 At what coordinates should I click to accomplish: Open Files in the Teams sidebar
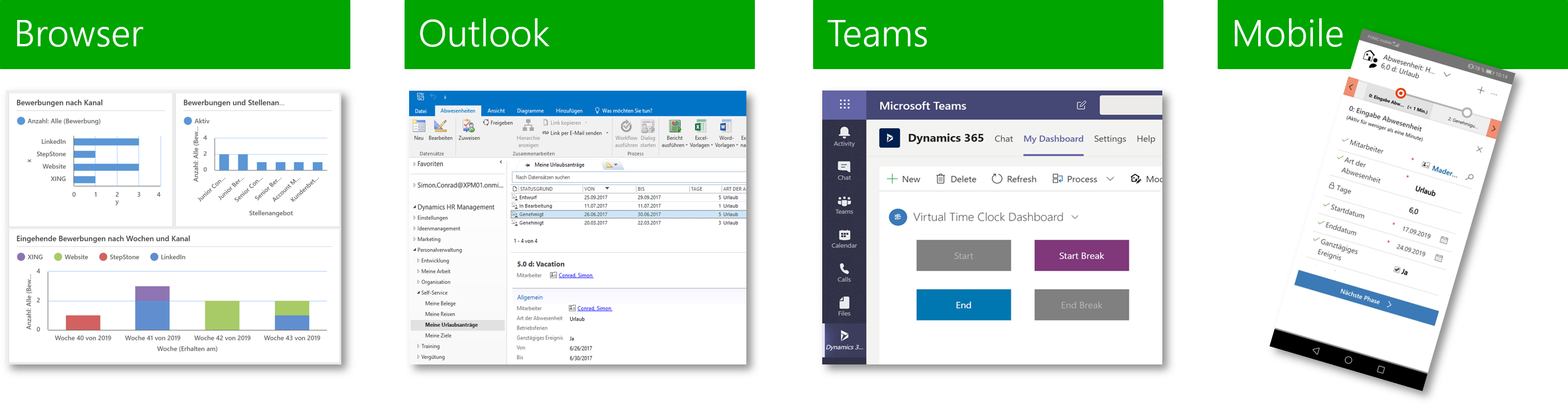click(x=844, y=307)
